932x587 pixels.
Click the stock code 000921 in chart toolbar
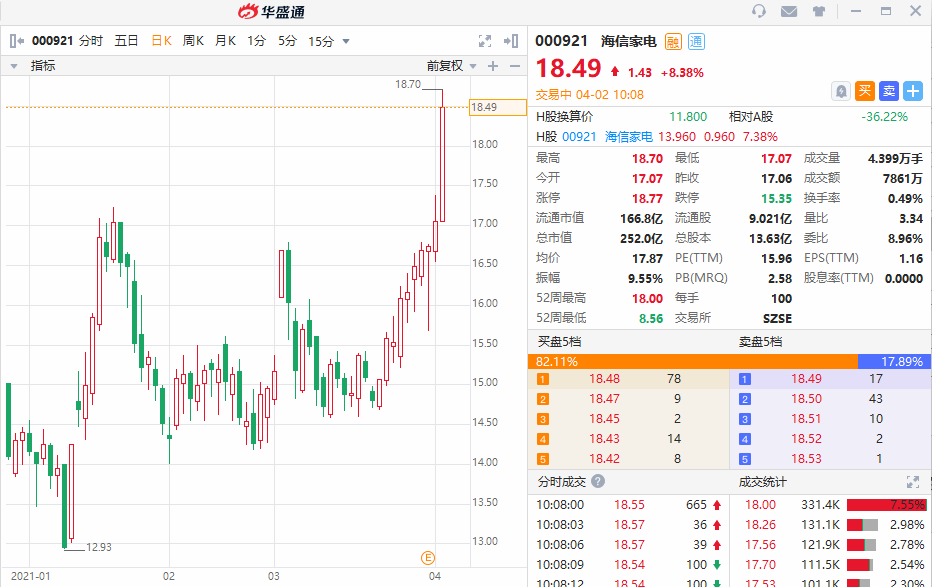point(52,41)
